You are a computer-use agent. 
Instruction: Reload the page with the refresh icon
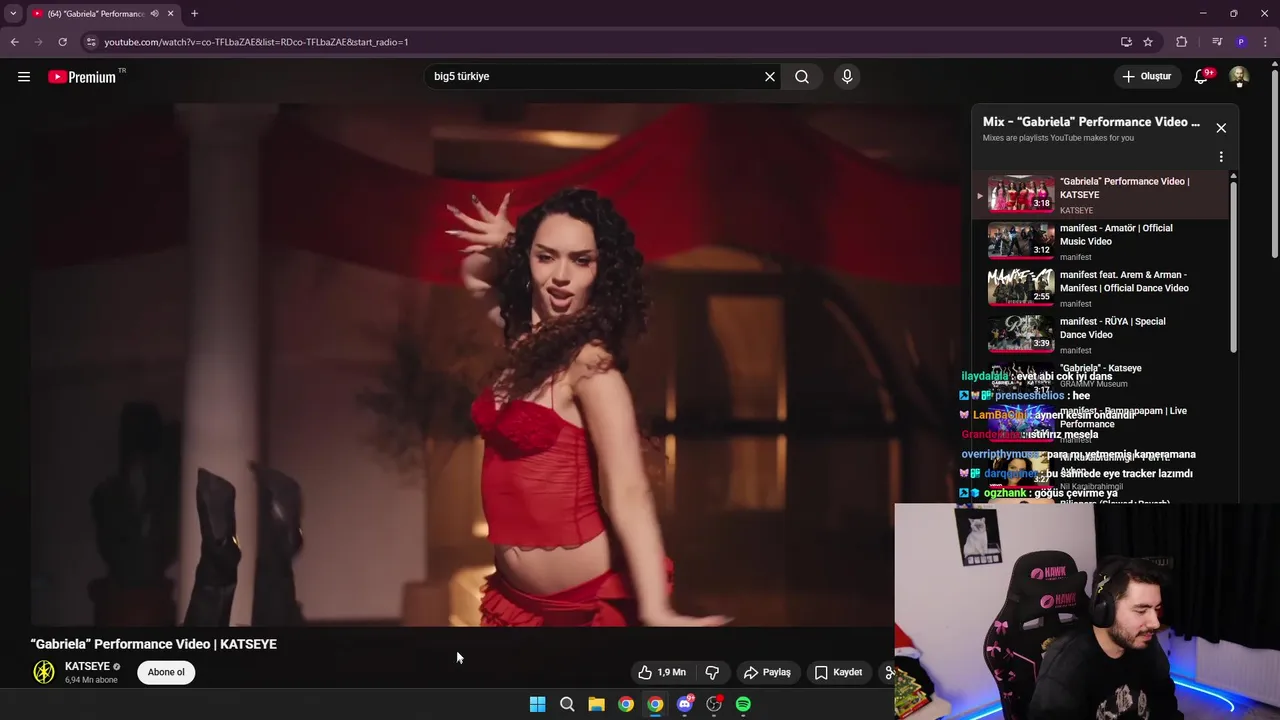[x=62, y=42]
